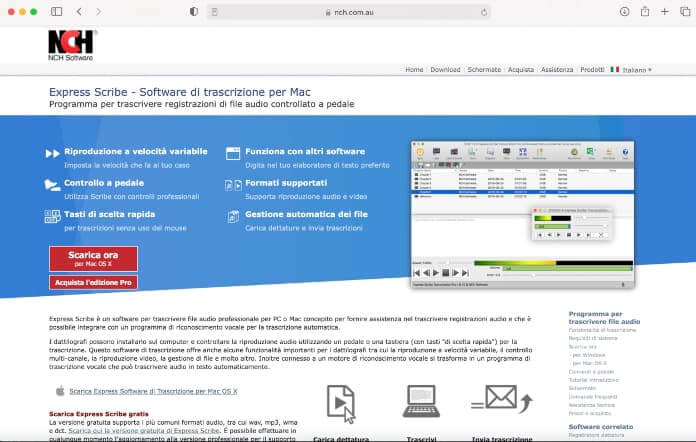This screenshot has width=696, height=442.
Task: Click the supported formats file icon
Action: click(x=233, y=185)
